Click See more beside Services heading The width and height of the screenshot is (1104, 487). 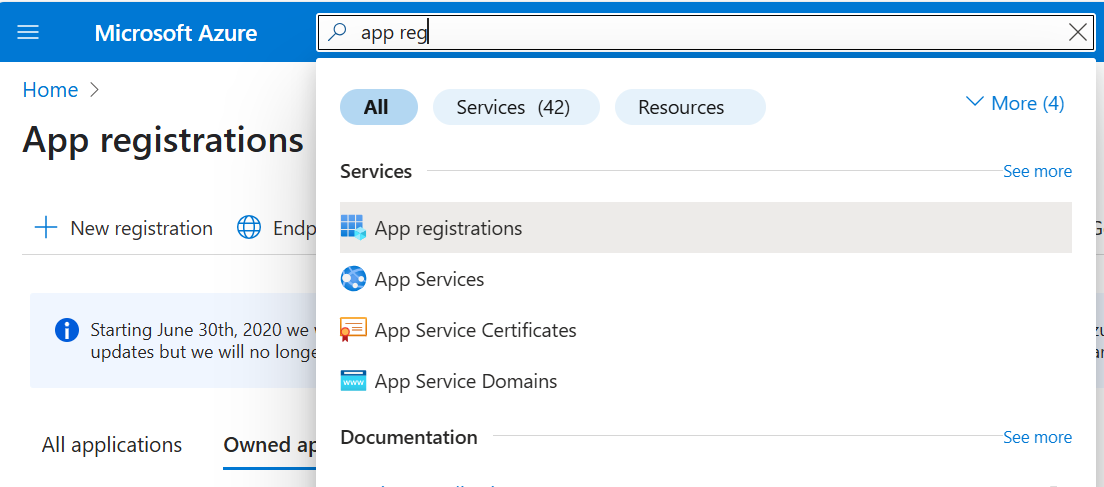(1037, 172)
